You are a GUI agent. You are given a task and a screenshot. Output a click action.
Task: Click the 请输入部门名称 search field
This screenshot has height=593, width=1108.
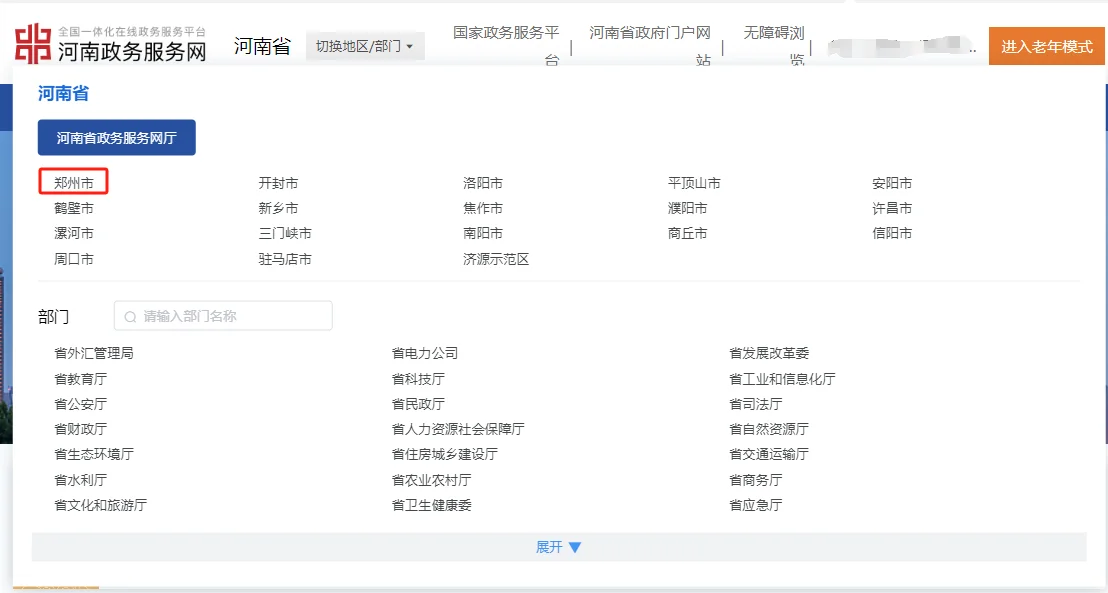pyautogui.click(x=223, y=316)
